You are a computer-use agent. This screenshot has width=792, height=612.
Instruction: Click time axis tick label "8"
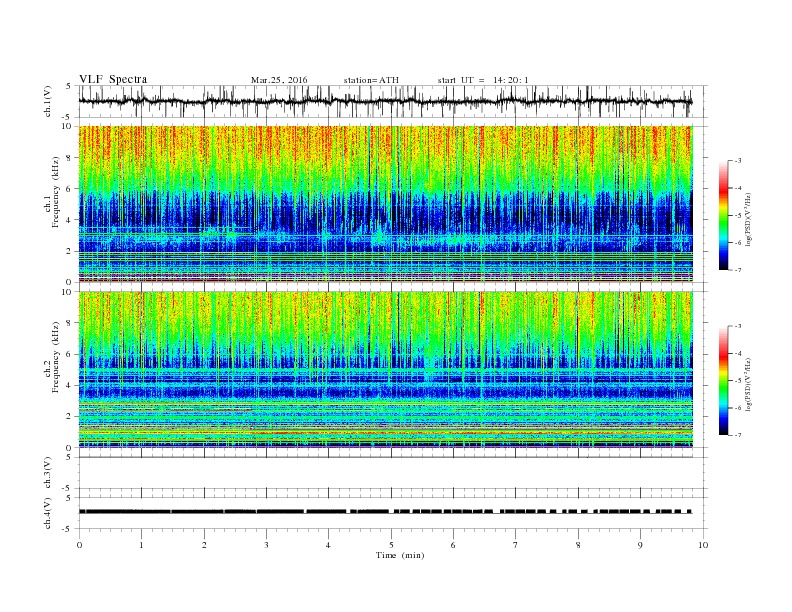578,545
